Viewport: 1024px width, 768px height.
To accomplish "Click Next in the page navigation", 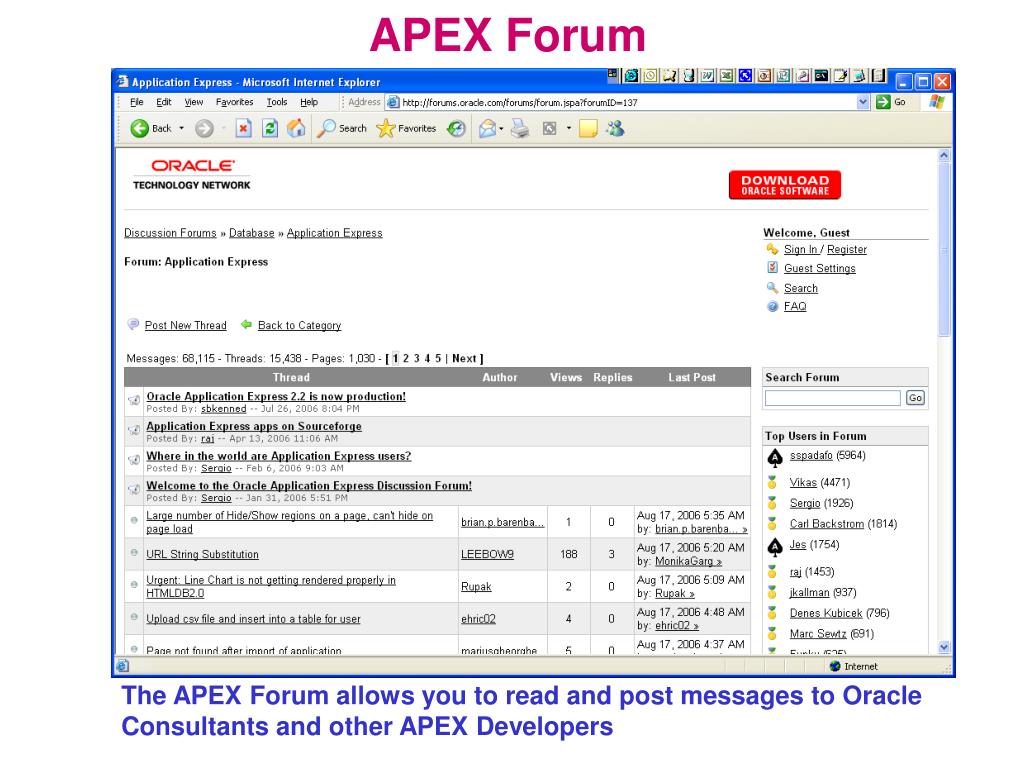I will coord(464,359).
